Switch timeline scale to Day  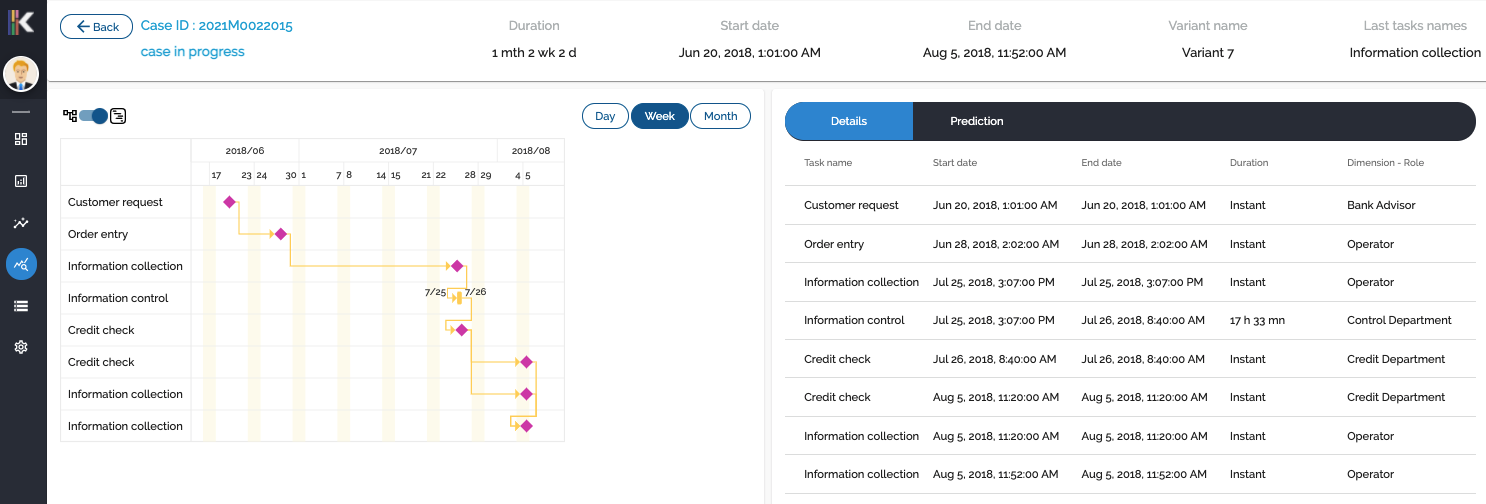pyautogui.click(x=605, y=116)
